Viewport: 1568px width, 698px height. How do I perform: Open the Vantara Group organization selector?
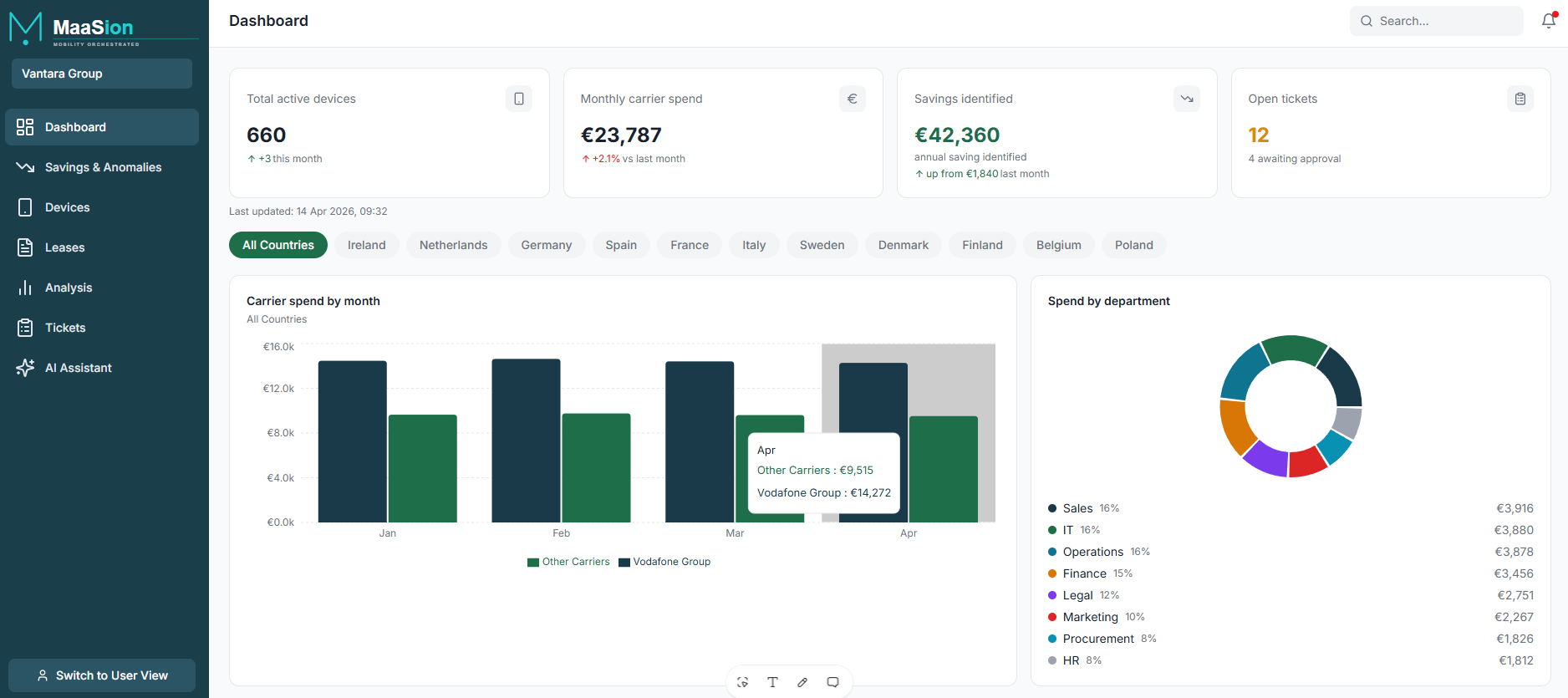[x=102, y=74]
